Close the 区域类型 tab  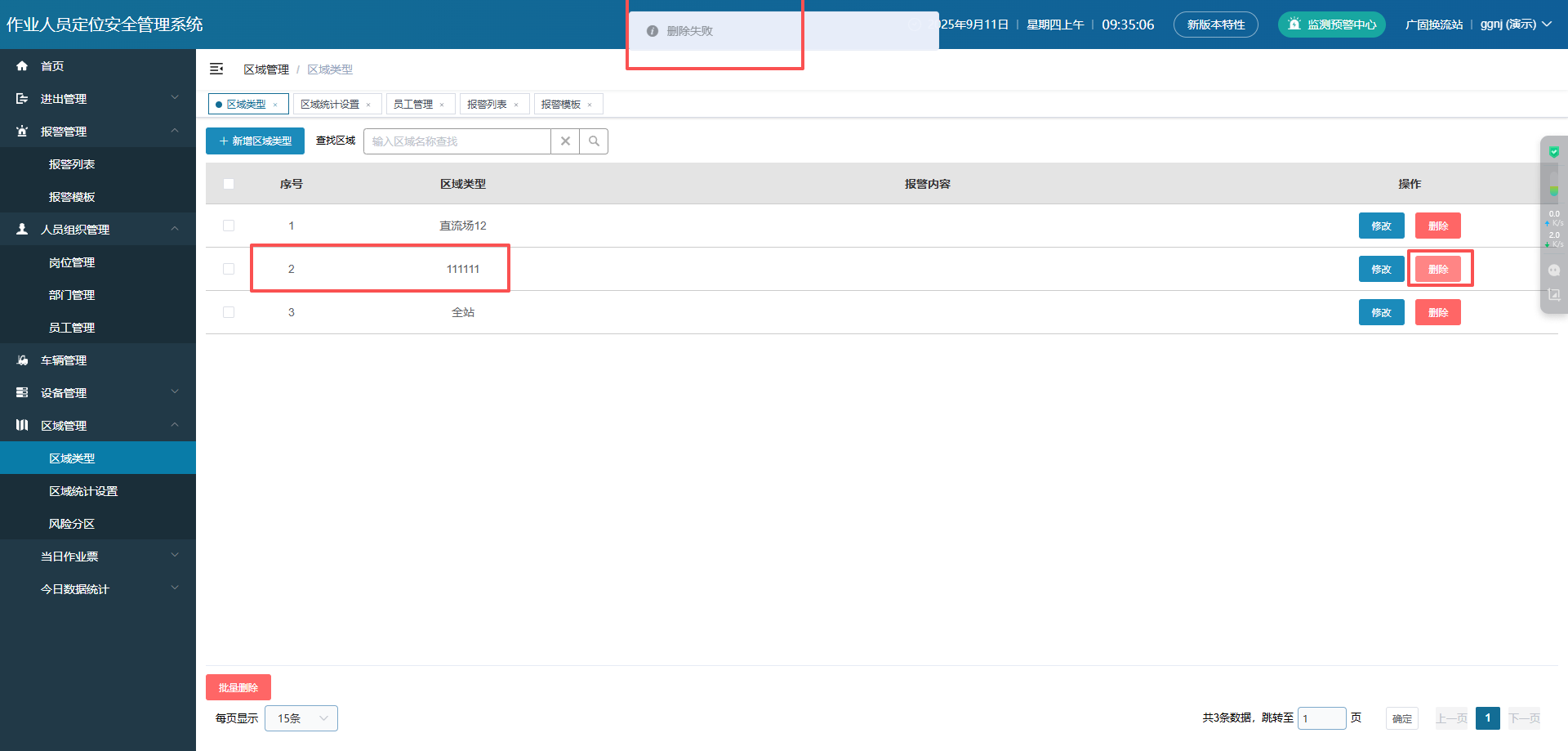point(275,105)
